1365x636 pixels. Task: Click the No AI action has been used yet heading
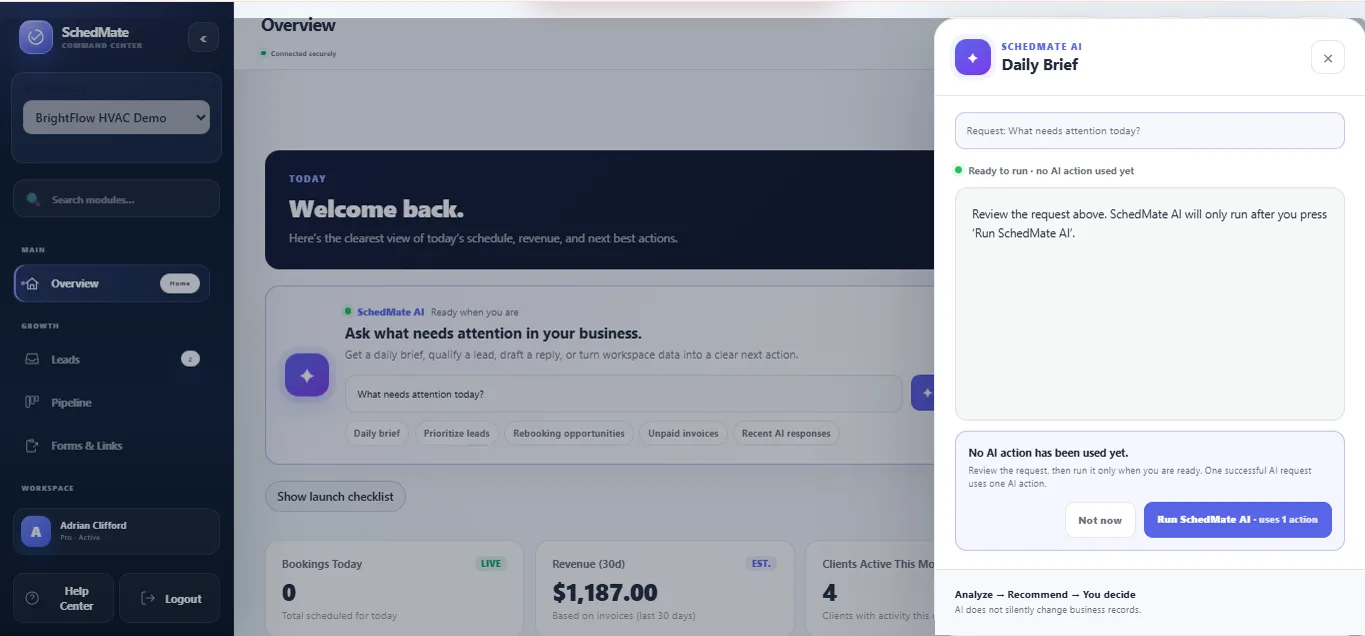(x=1048, y=453)
